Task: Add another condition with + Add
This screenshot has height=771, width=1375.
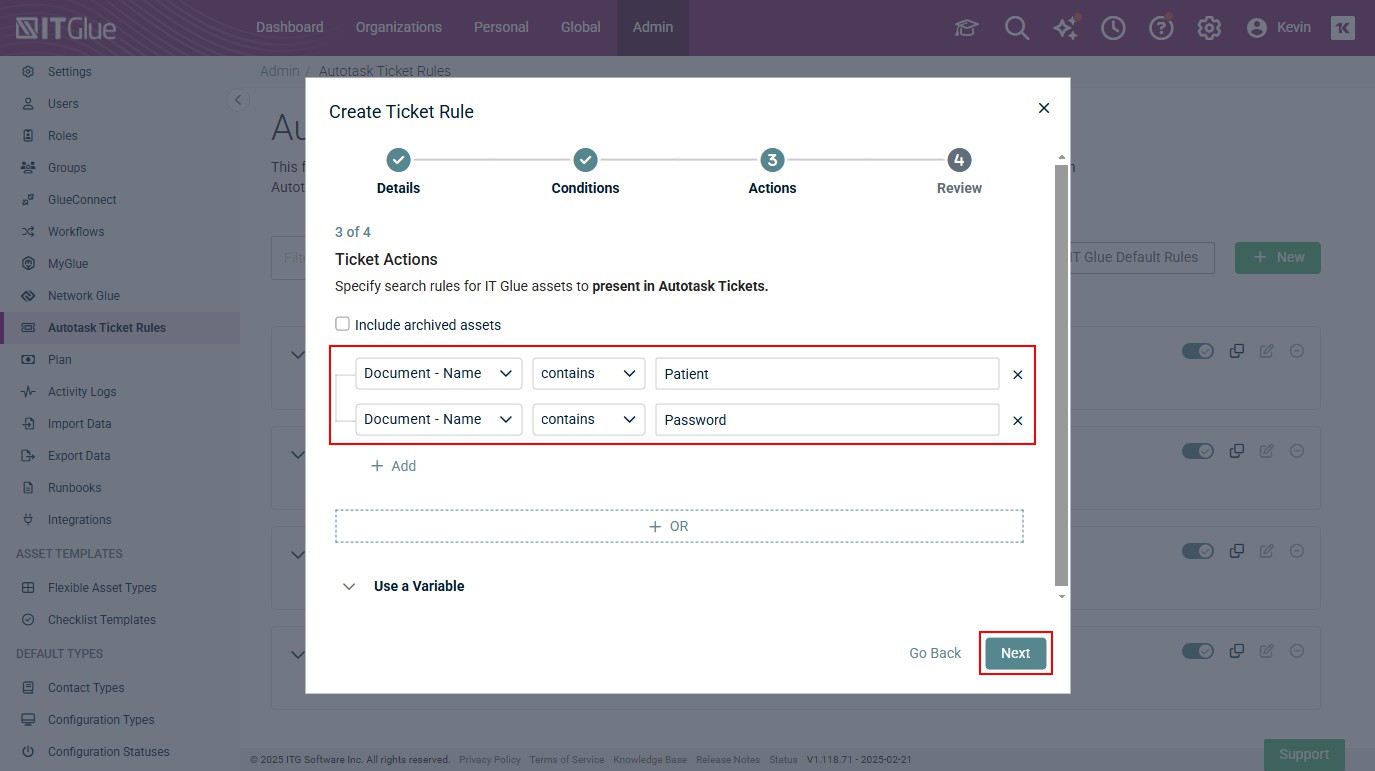Action: click(394, 466)
